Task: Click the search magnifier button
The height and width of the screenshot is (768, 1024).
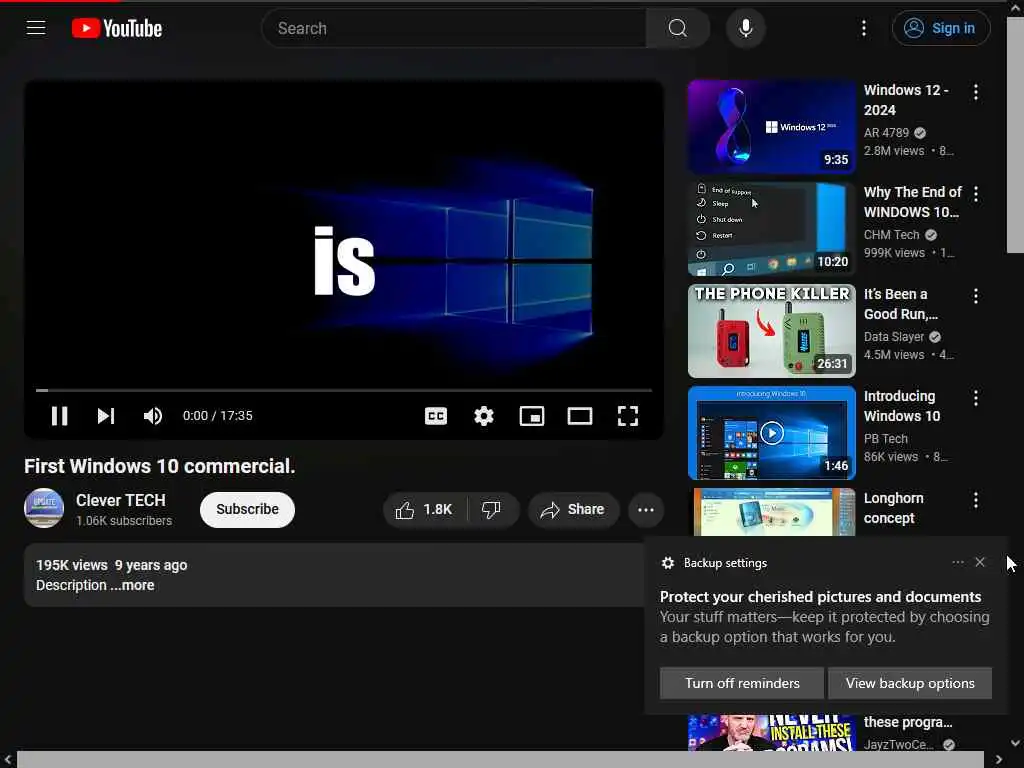Action: 677,28
